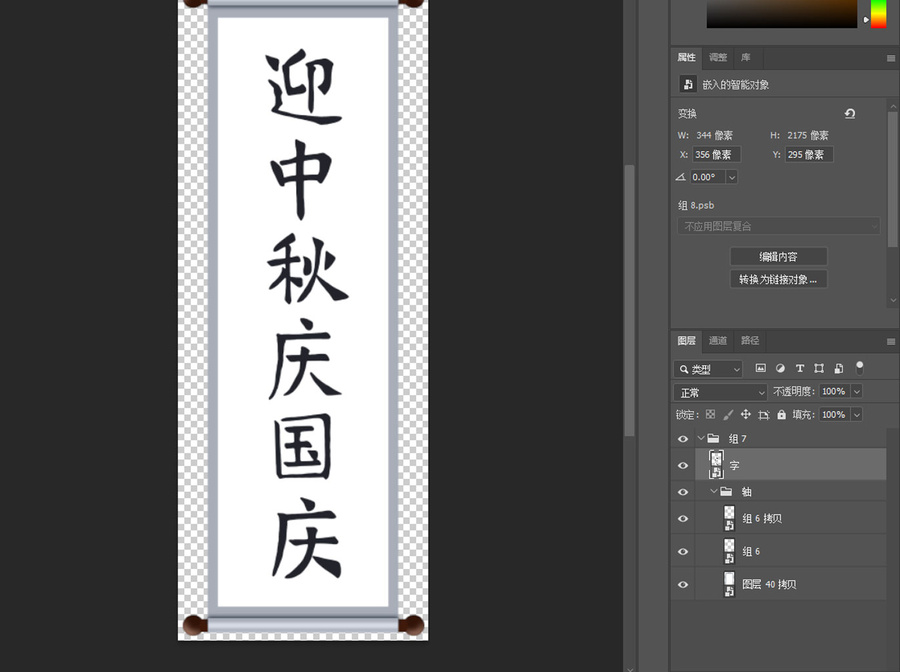Lock position move icon

746,414
